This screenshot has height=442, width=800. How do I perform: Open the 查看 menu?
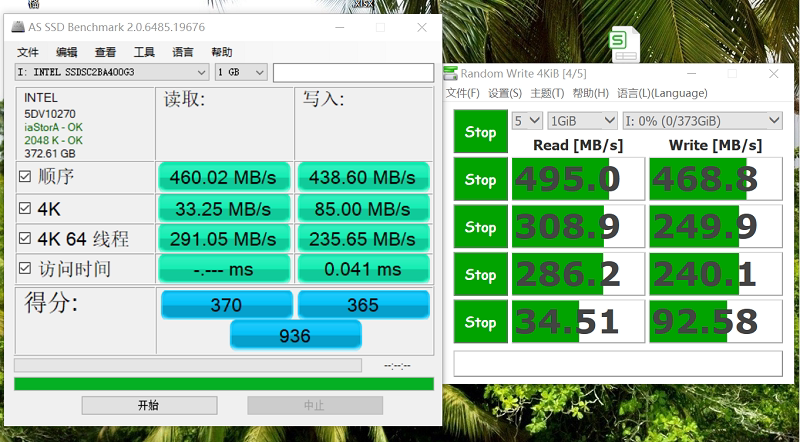(105, 52)
